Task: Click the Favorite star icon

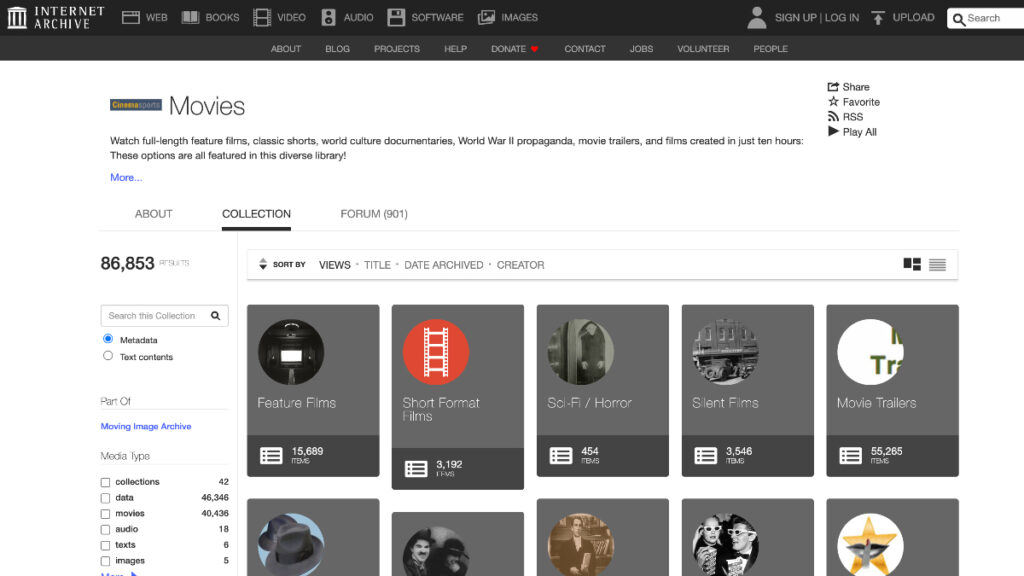Action: coord(833,102)
